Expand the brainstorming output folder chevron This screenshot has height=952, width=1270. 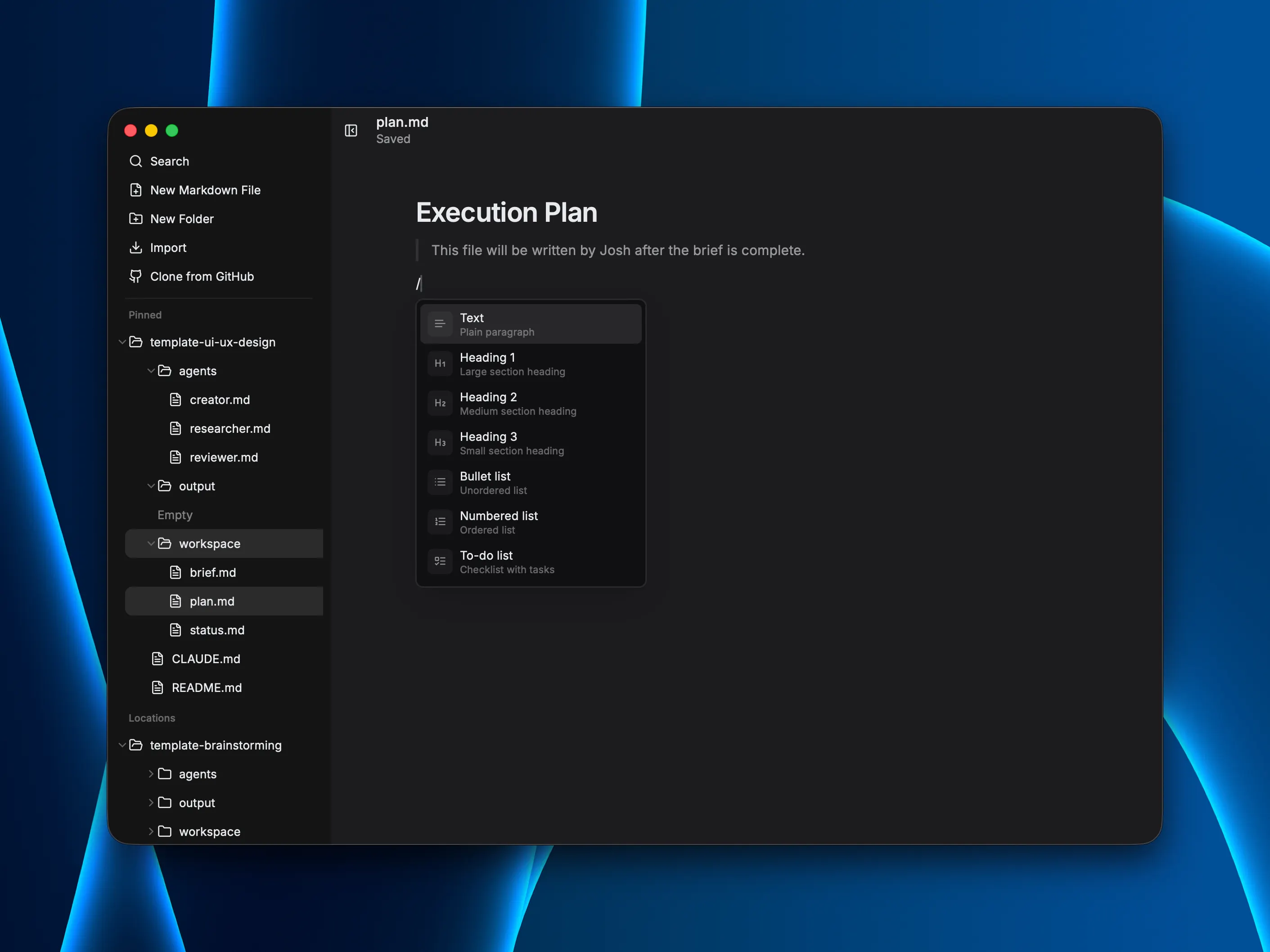150,802
